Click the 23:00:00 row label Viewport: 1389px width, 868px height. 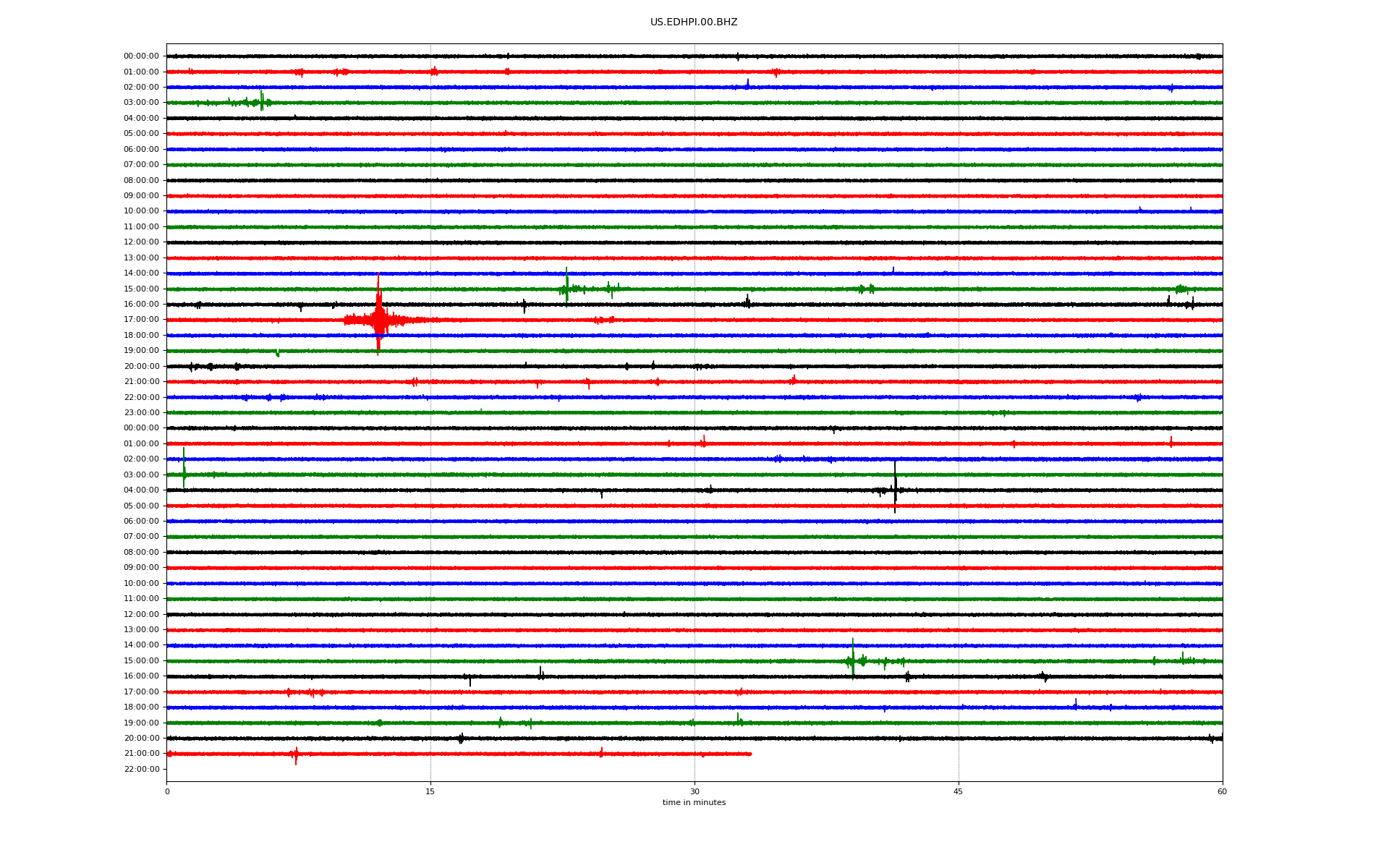click(141, 412)
